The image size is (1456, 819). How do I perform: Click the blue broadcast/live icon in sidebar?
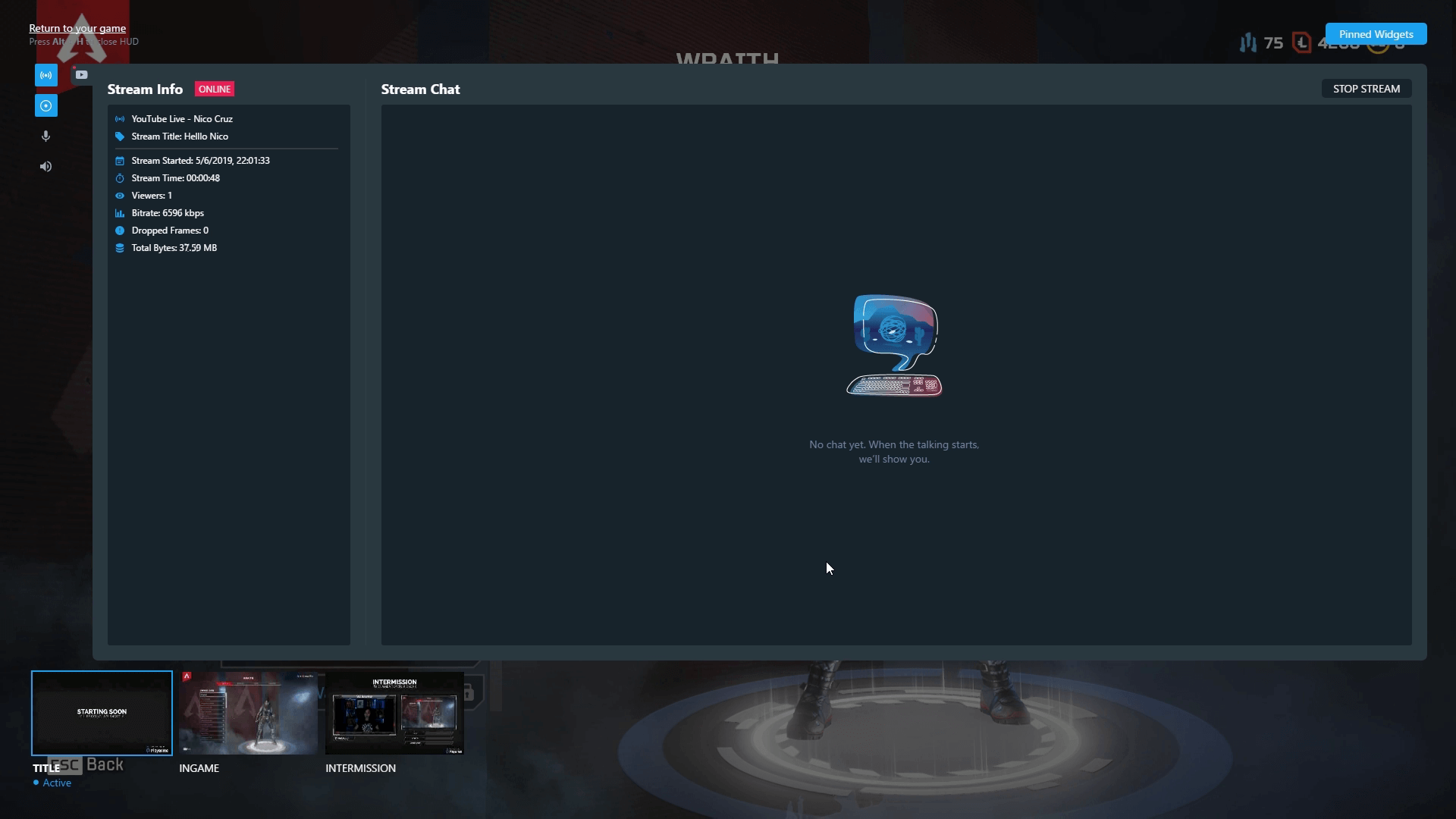pos(46,75)
